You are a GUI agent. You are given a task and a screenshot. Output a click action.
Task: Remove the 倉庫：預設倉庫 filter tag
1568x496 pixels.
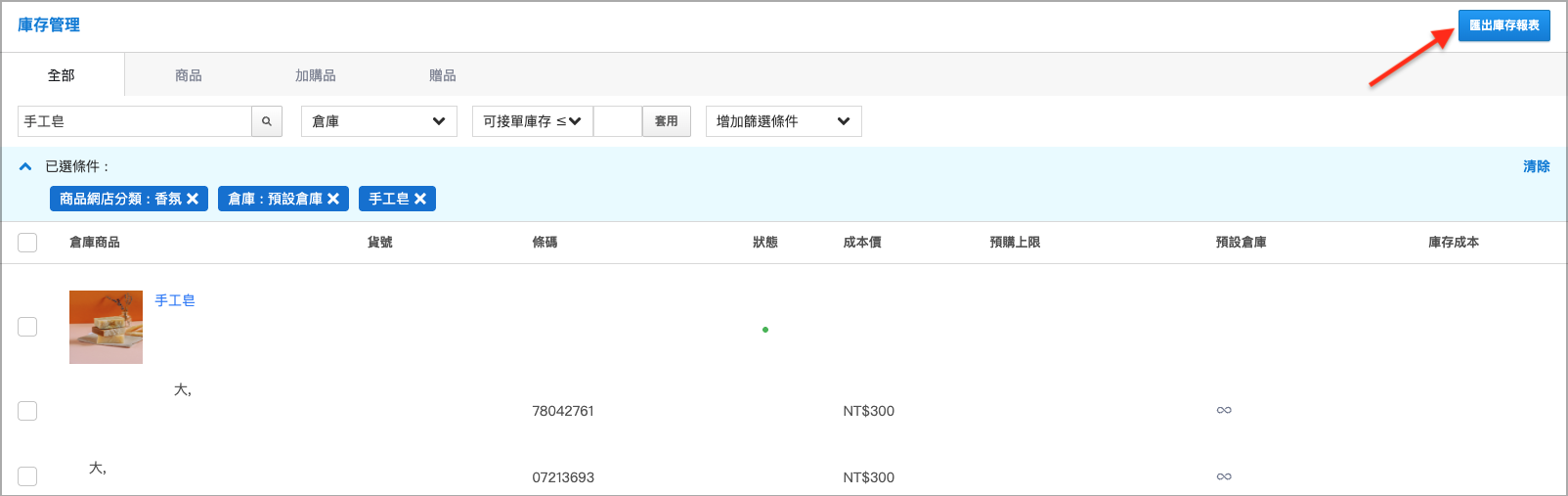point(333,199)
